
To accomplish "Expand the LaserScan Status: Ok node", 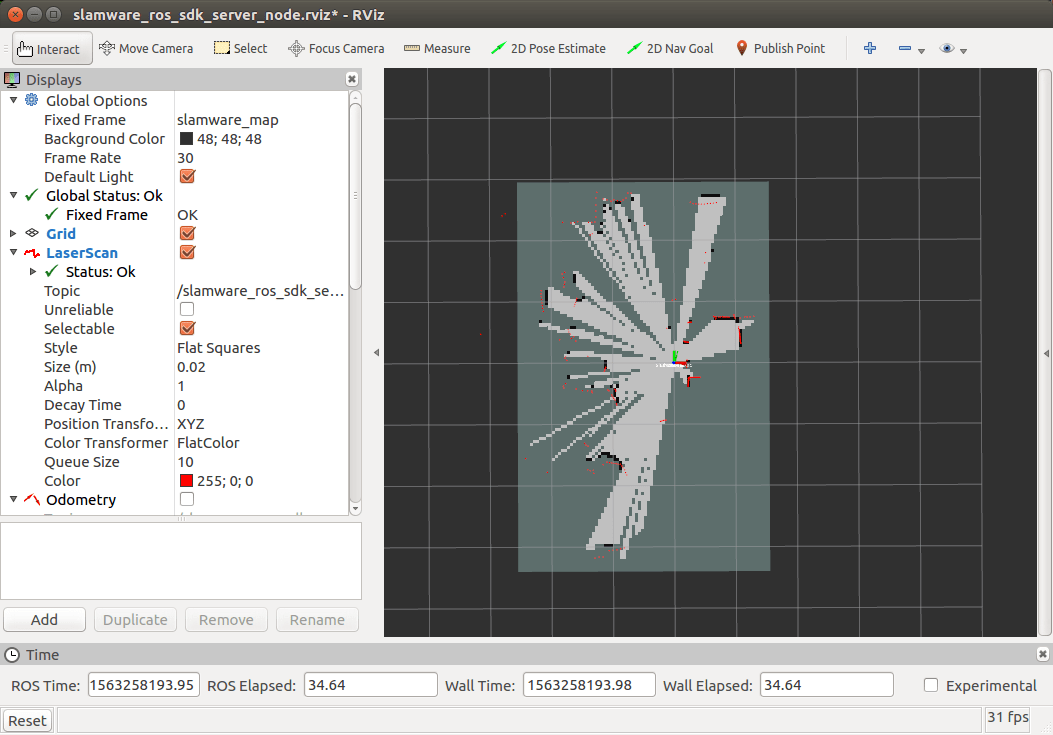I will coord(33,271).
